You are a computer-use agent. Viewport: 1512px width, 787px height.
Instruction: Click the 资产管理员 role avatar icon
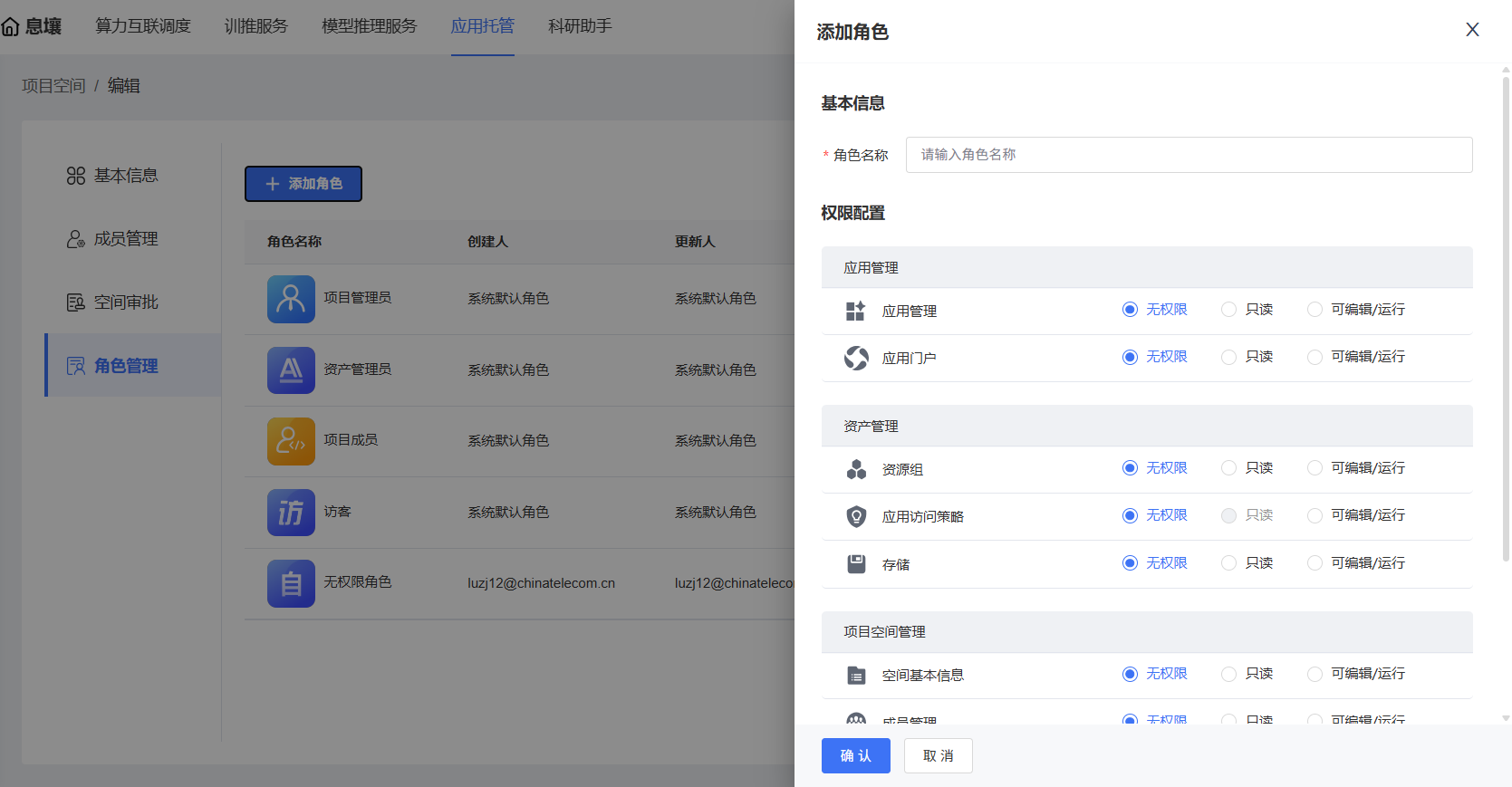coord(291,370)
